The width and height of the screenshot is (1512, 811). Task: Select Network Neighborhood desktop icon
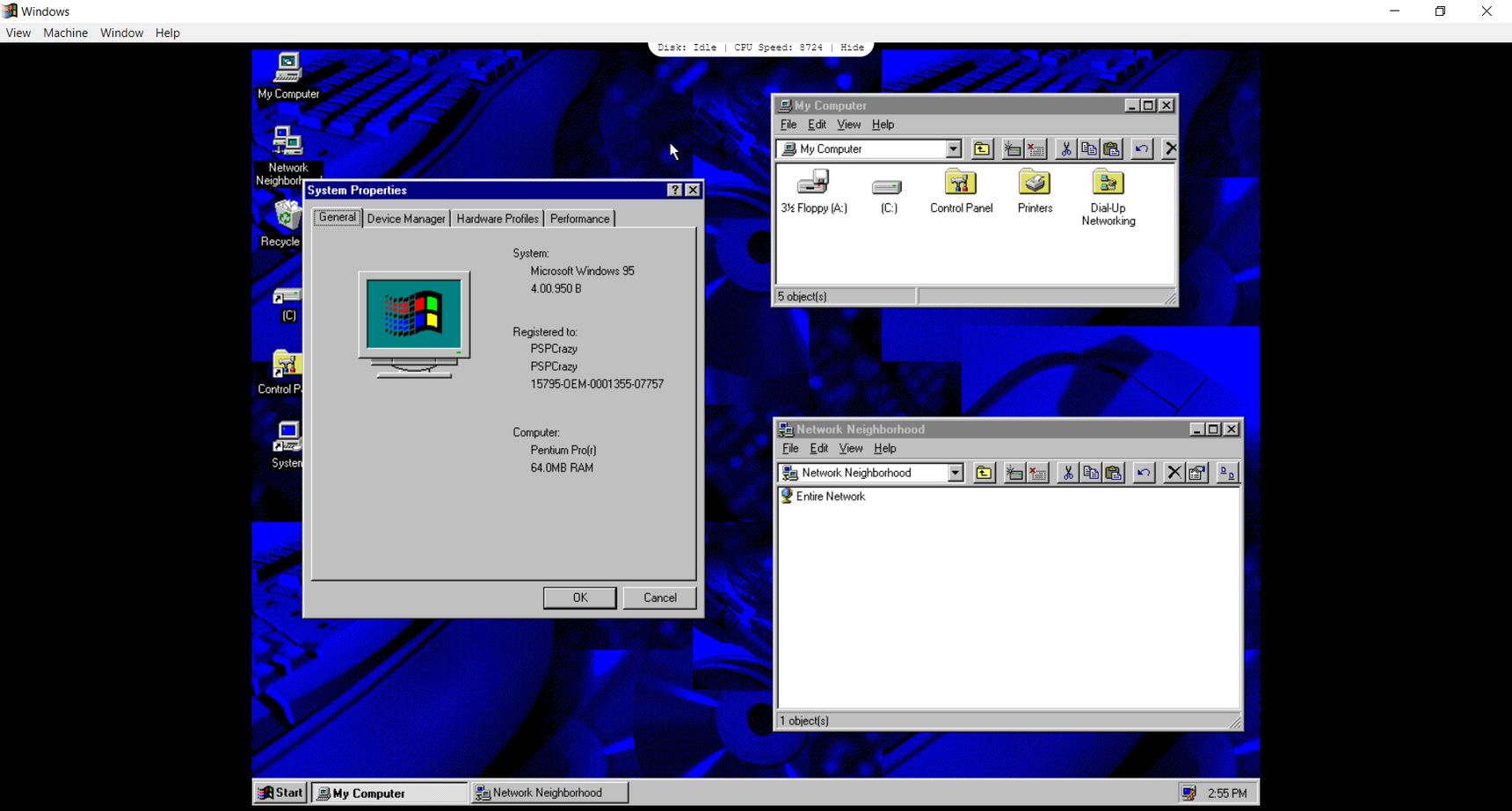coord(287,156)
